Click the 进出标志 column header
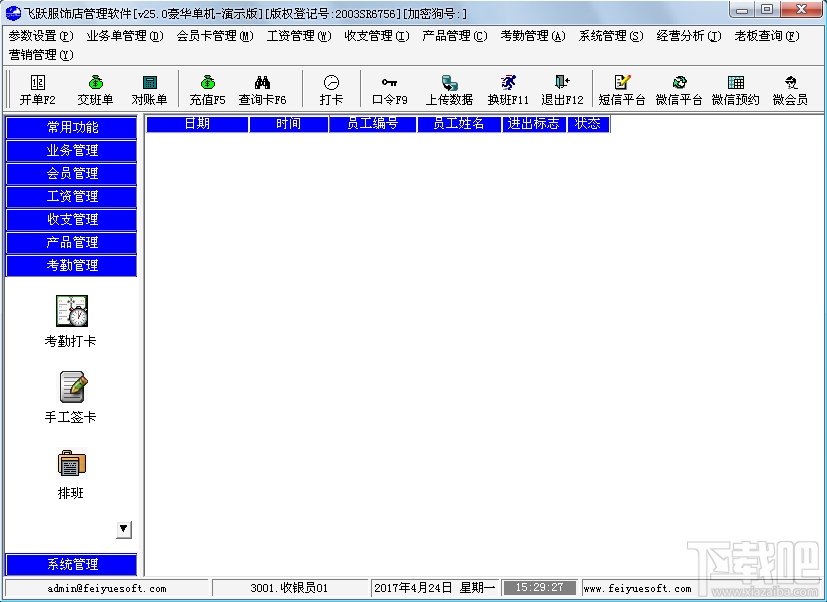The image size is (827, 602). point(534,124)
